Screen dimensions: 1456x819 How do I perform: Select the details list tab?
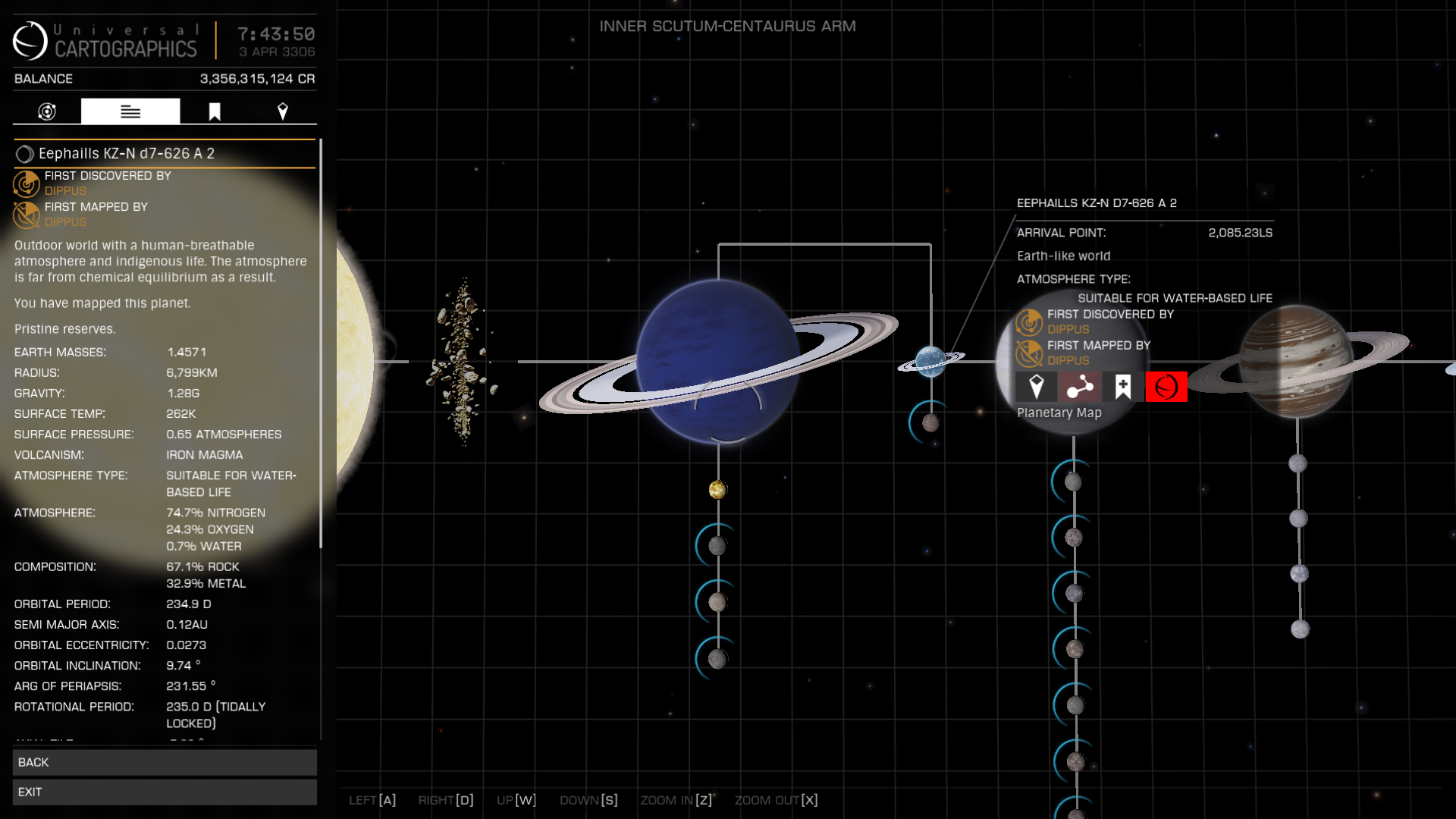pyautogui.click(x=130, y=111)
